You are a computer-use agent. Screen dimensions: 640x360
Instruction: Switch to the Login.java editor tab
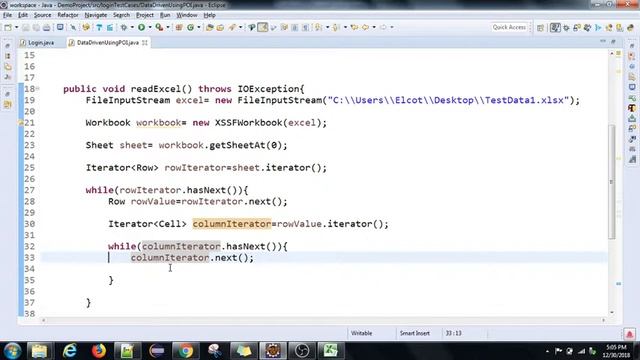[37, 42]
